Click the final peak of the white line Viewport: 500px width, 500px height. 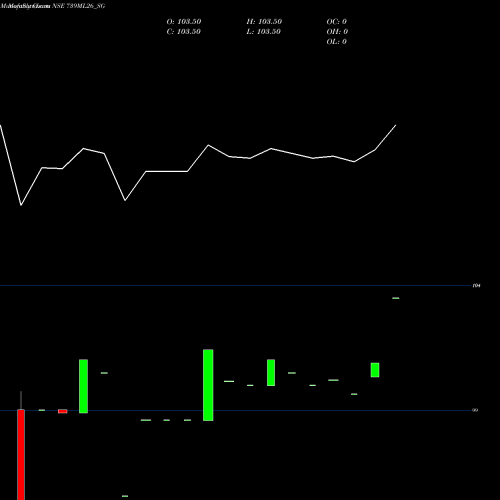pyautogui.click(x=396, y=125)
